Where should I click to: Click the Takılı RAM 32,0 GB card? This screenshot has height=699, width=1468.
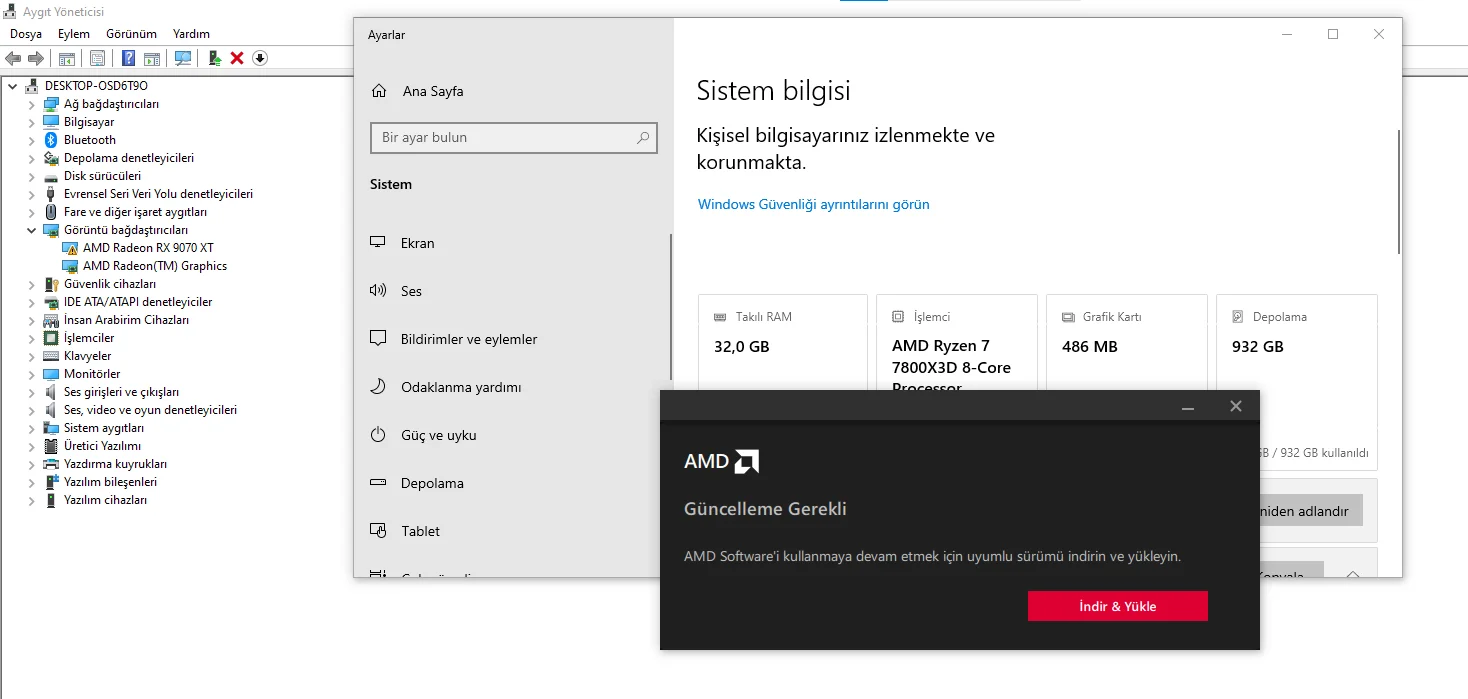[783, 342]
